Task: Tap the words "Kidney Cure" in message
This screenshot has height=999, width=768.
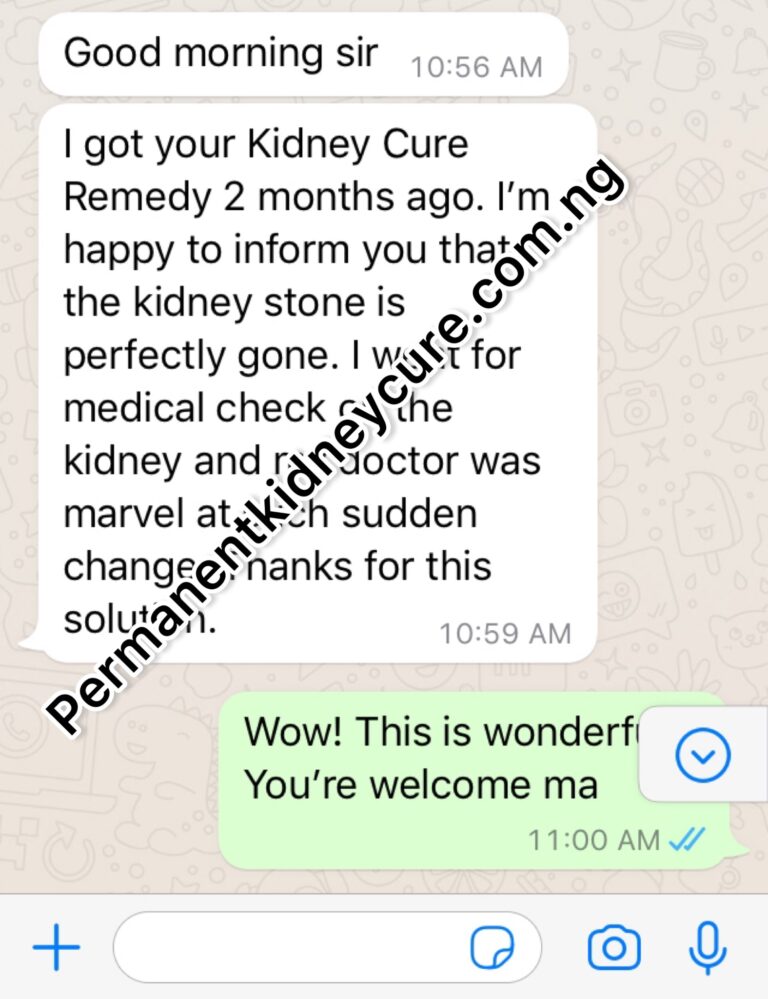Action: (358, 144)
